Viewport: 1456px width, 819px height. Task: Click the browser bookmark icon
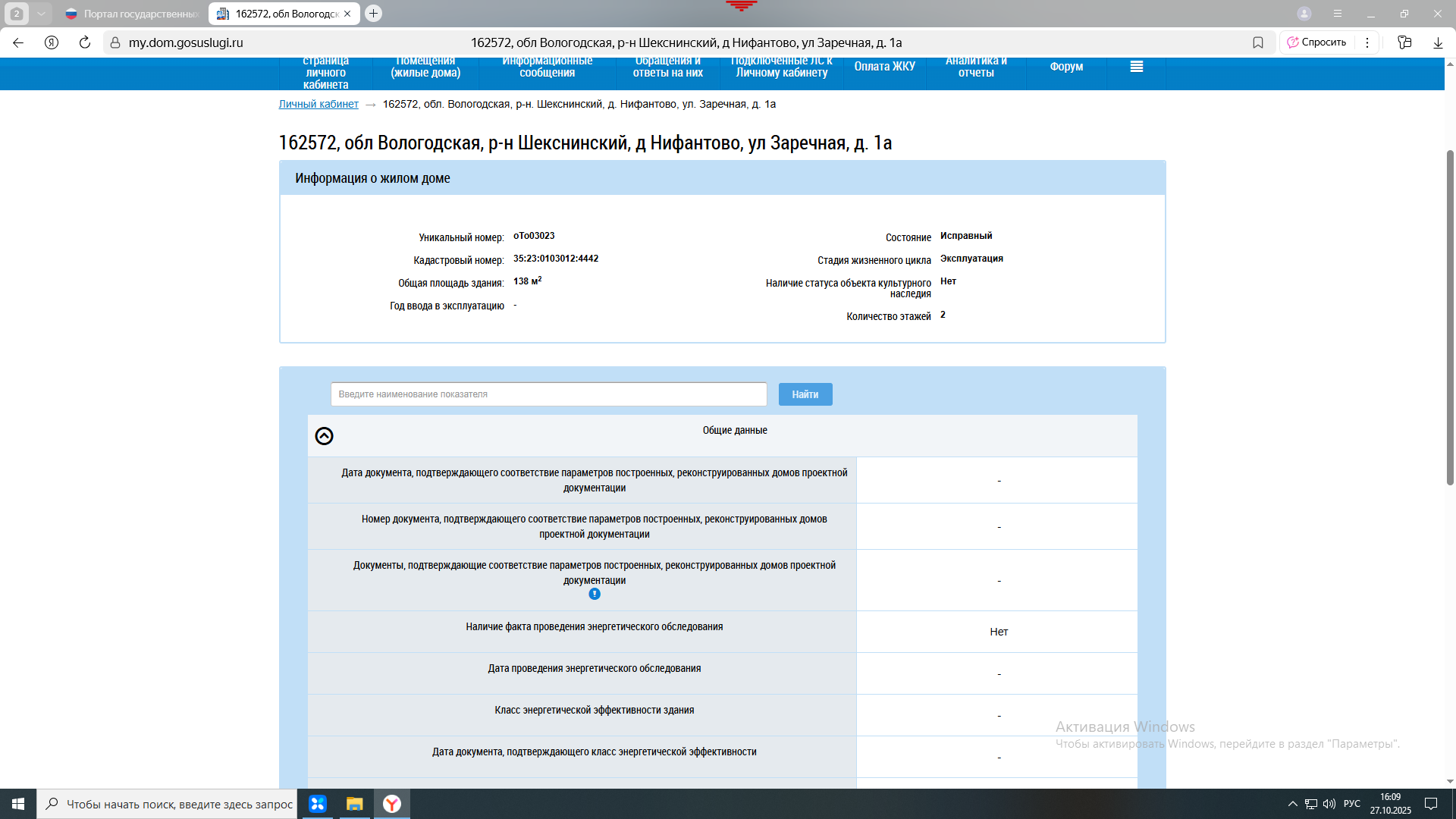coord(1258,42)
